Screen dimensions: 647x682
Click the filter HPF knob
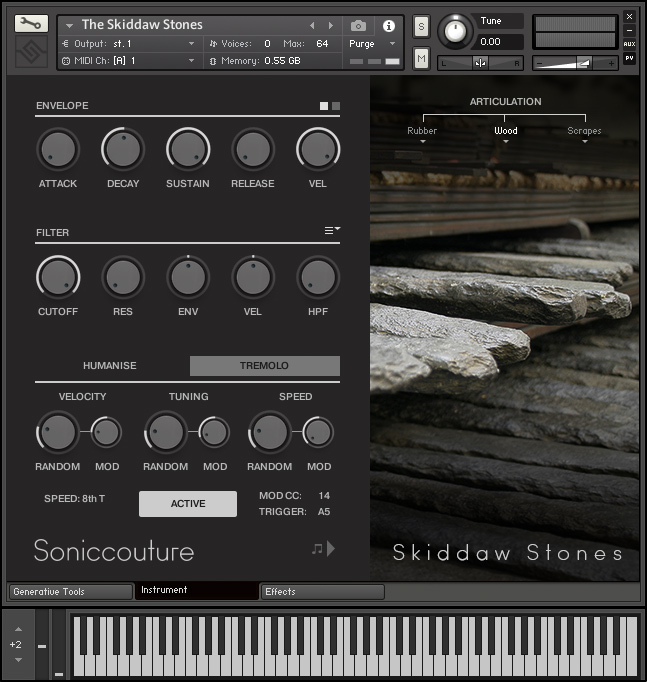[318, 277]
